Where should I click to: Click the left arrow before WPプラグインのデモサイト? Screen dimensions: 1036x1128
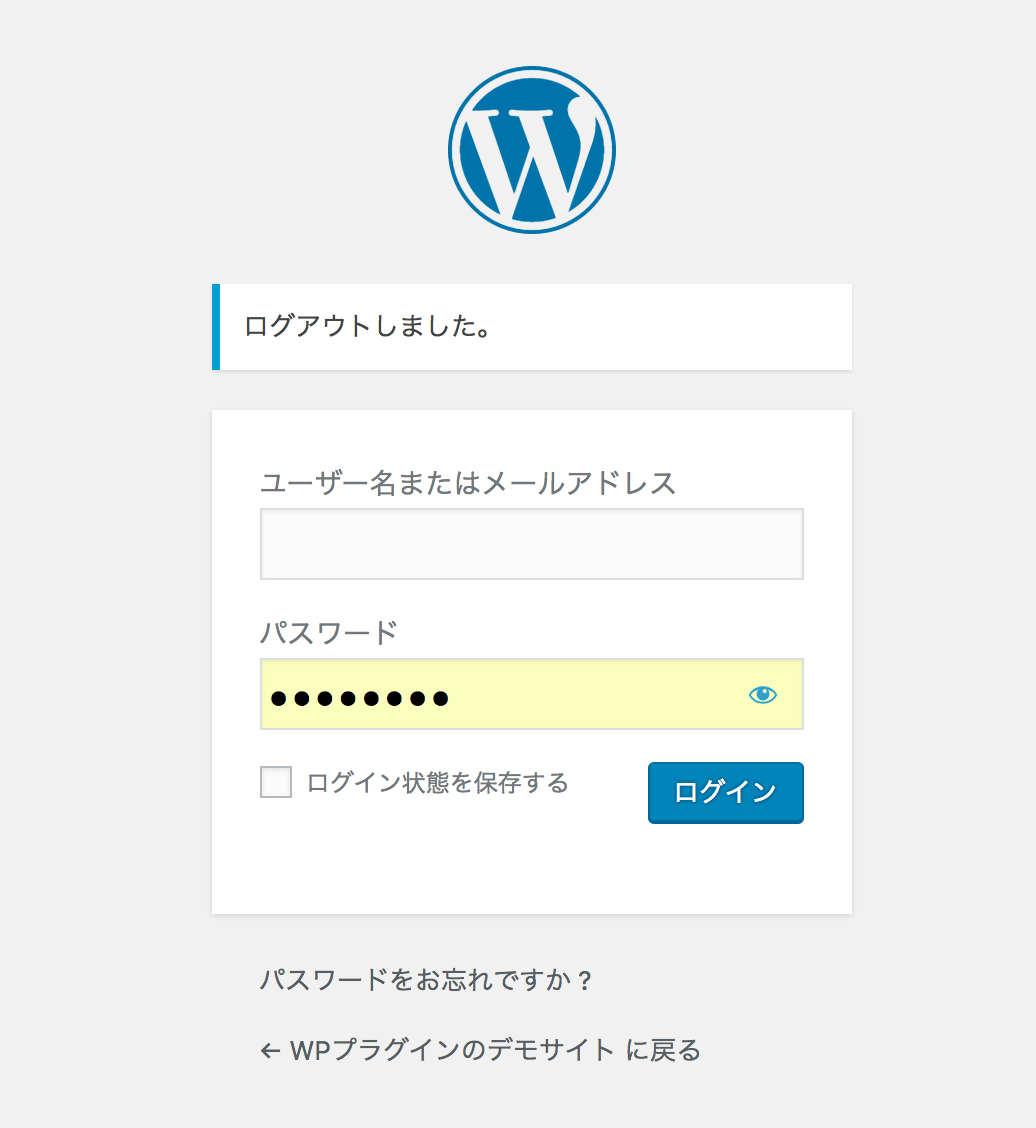point(270,1051)
